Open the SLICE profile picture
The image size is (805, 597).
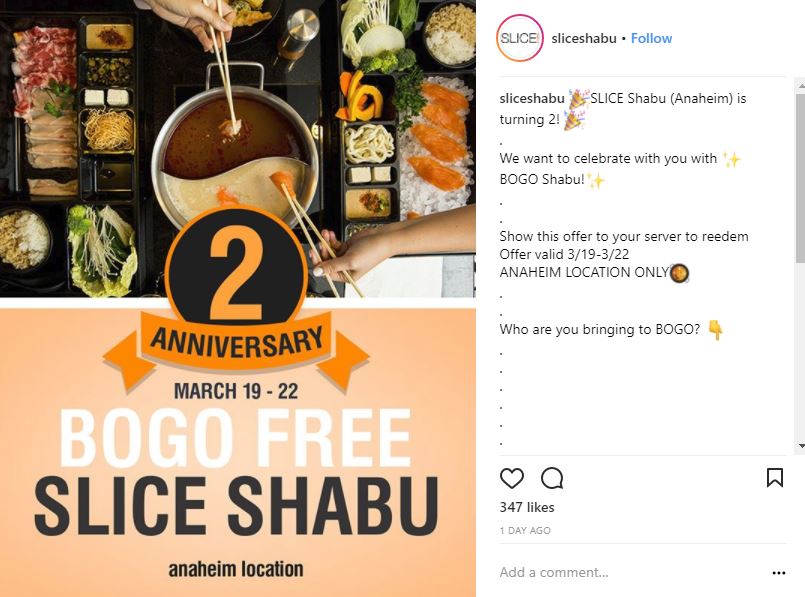pos(520,38)
